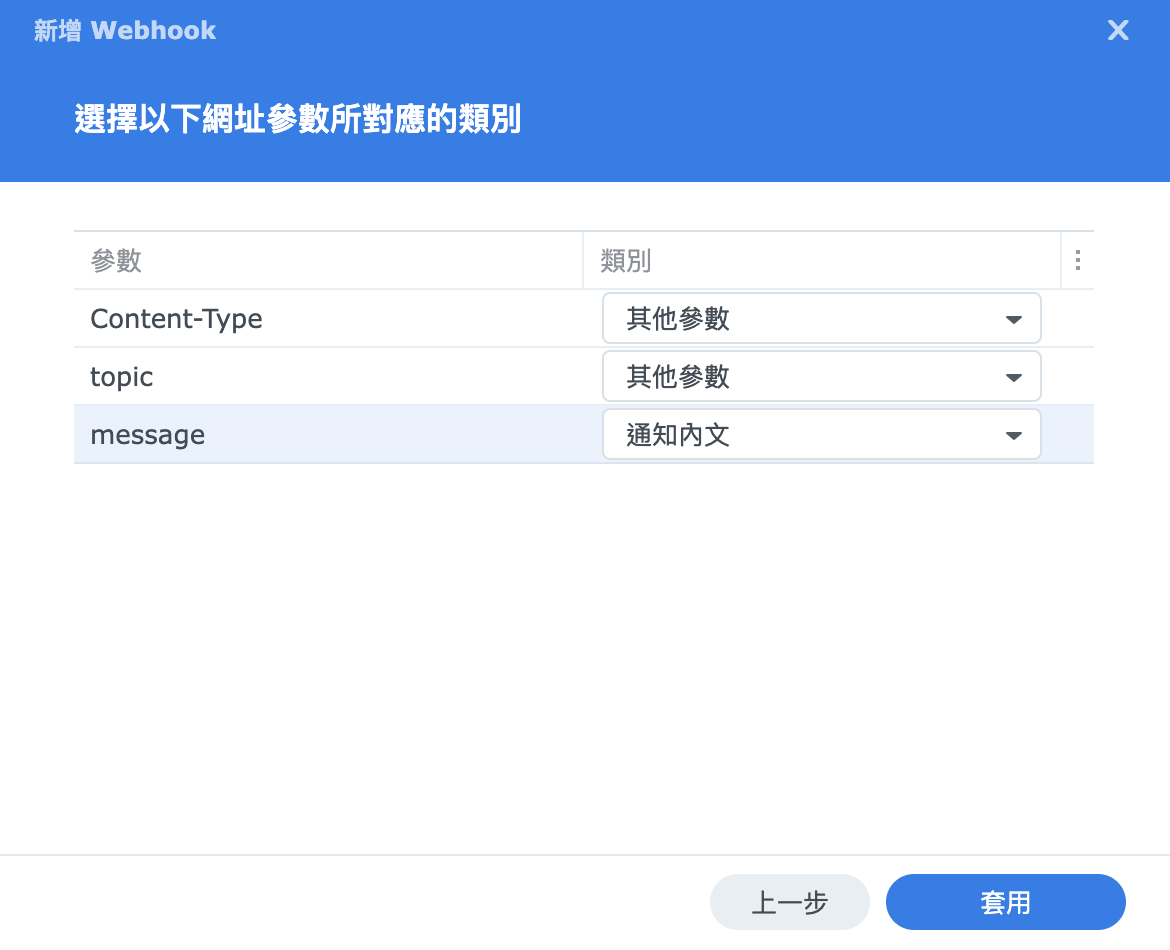Open the topic 其他參數 combo box

coord(800,377)
